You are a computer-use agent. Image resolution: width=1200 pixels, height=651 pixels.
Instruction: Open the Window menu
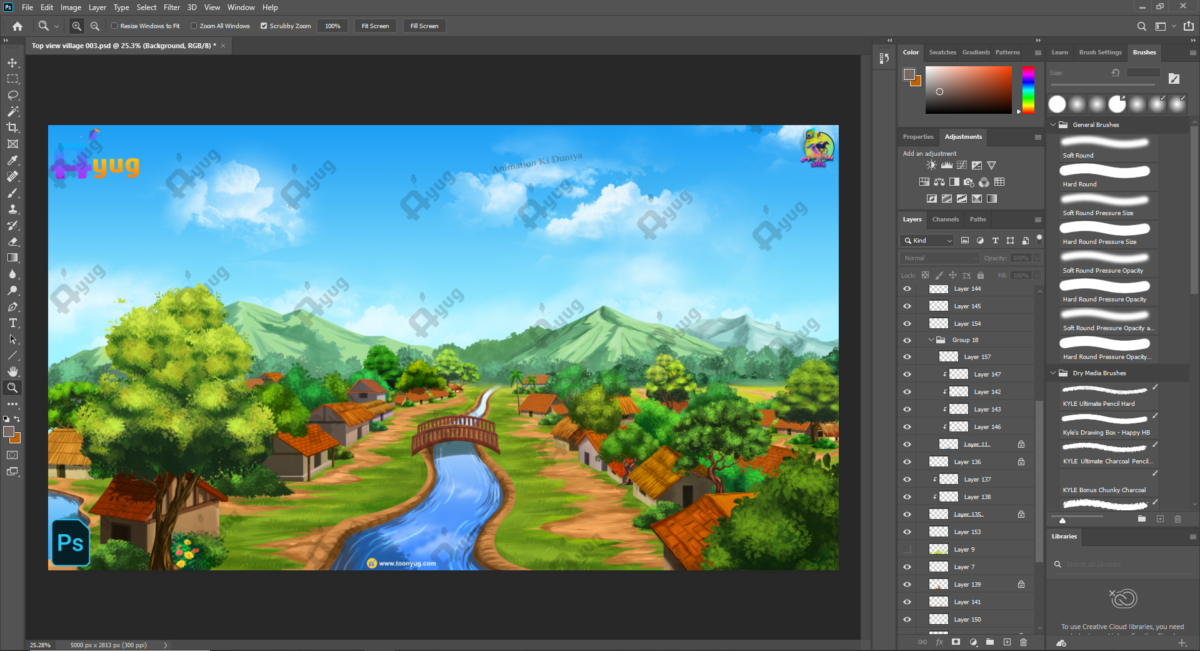(241, 7)
